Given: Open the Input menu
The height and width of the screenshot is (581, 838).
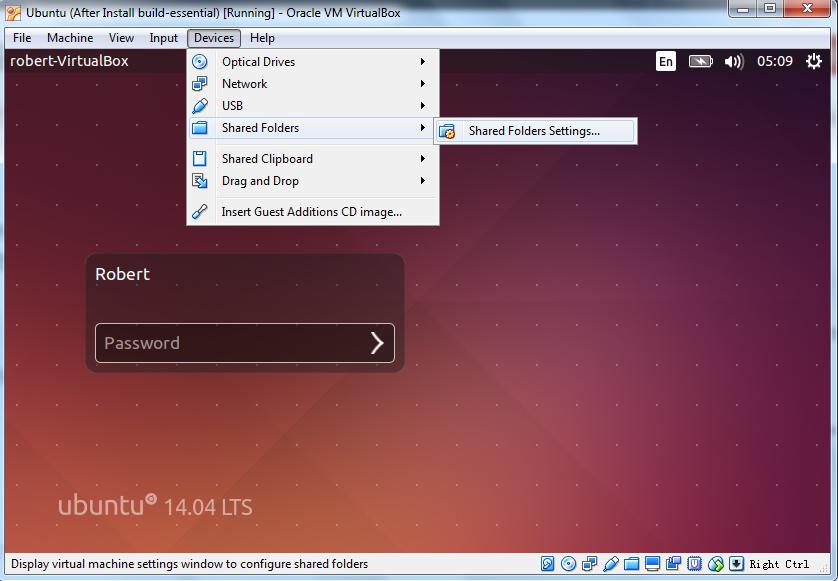Looking at the screenshot, I should pos(163,38).
